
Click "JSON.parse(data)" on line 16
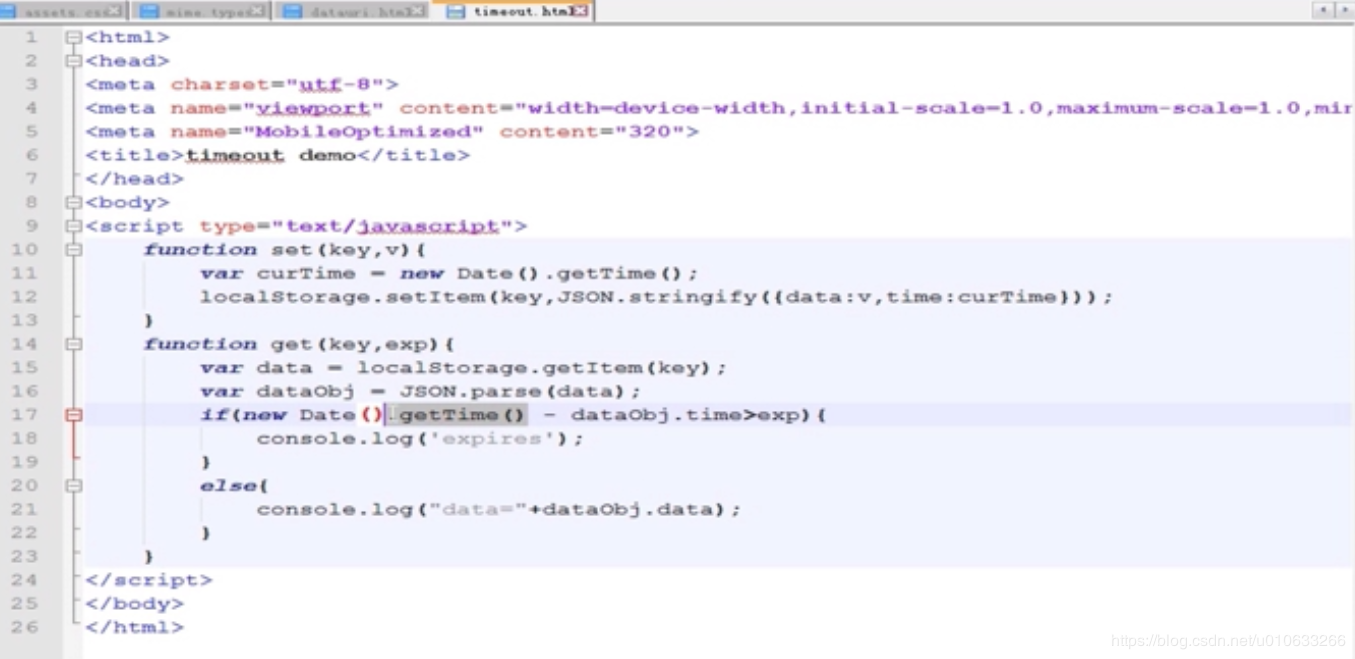point(513,391)
